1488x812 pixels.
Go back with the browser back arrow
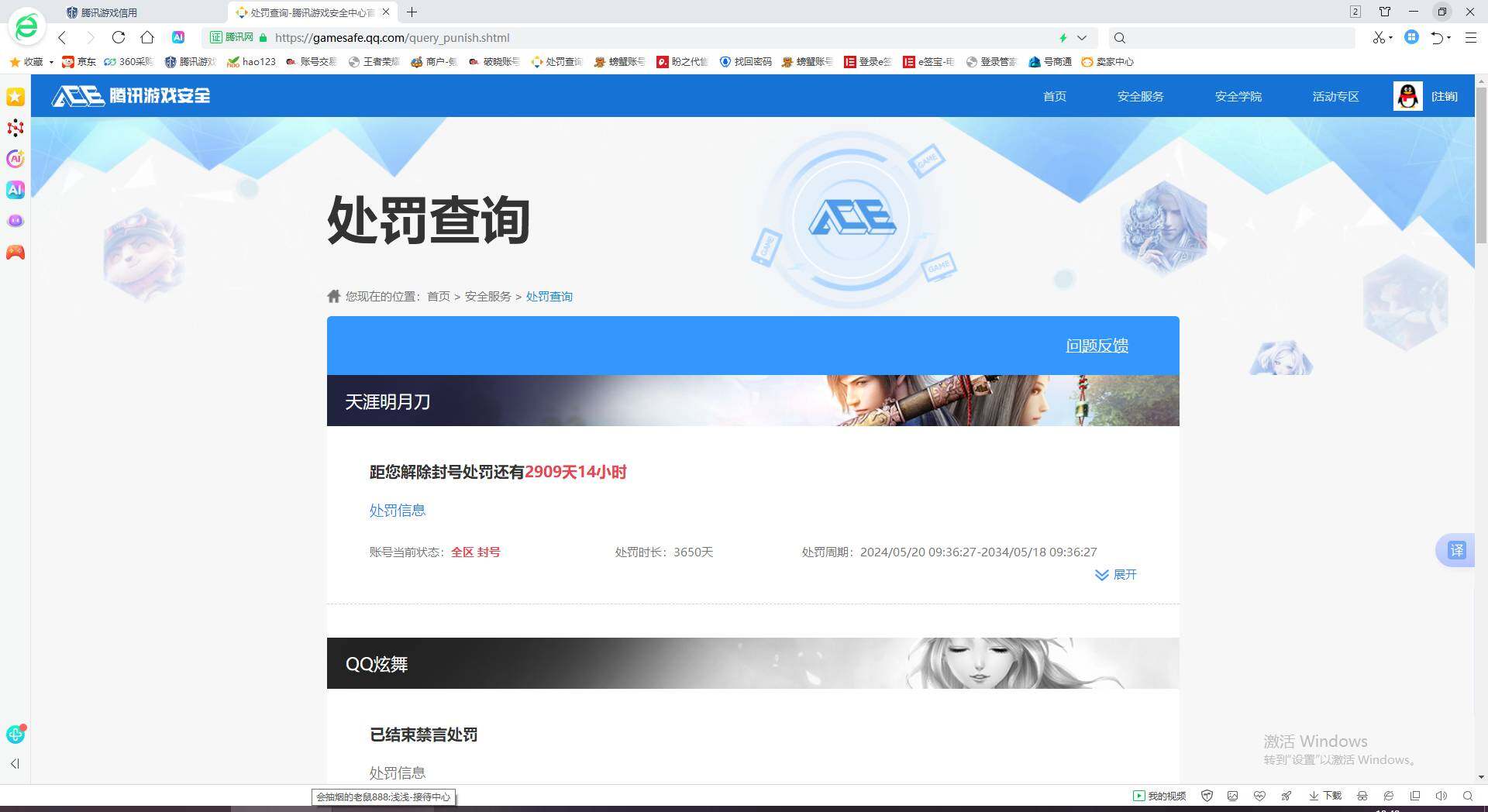click(x=63, y=37)
